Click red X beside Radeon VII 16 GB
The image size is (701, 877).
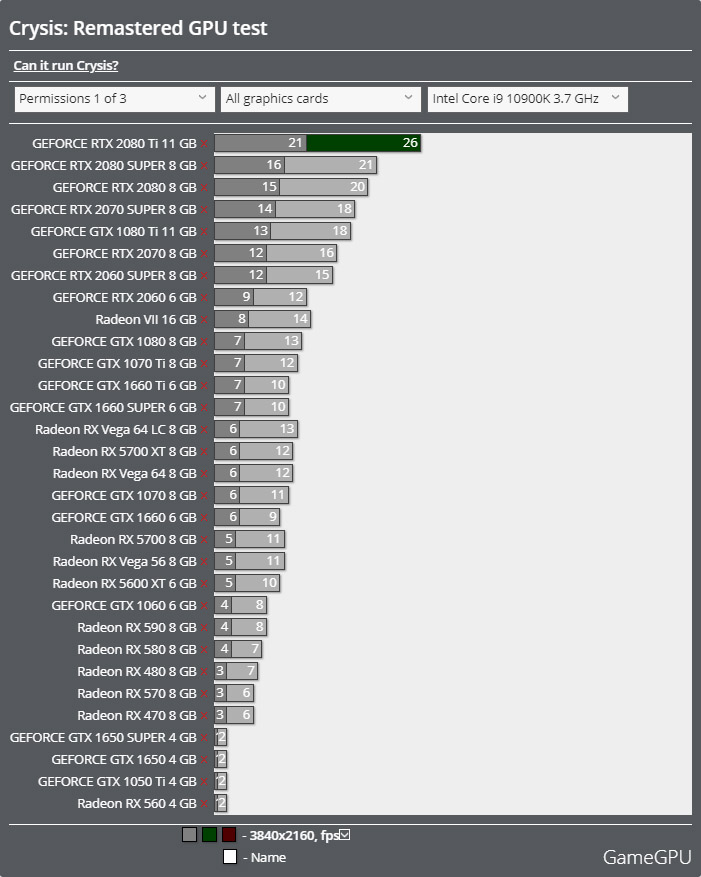(x=204, y=320)
